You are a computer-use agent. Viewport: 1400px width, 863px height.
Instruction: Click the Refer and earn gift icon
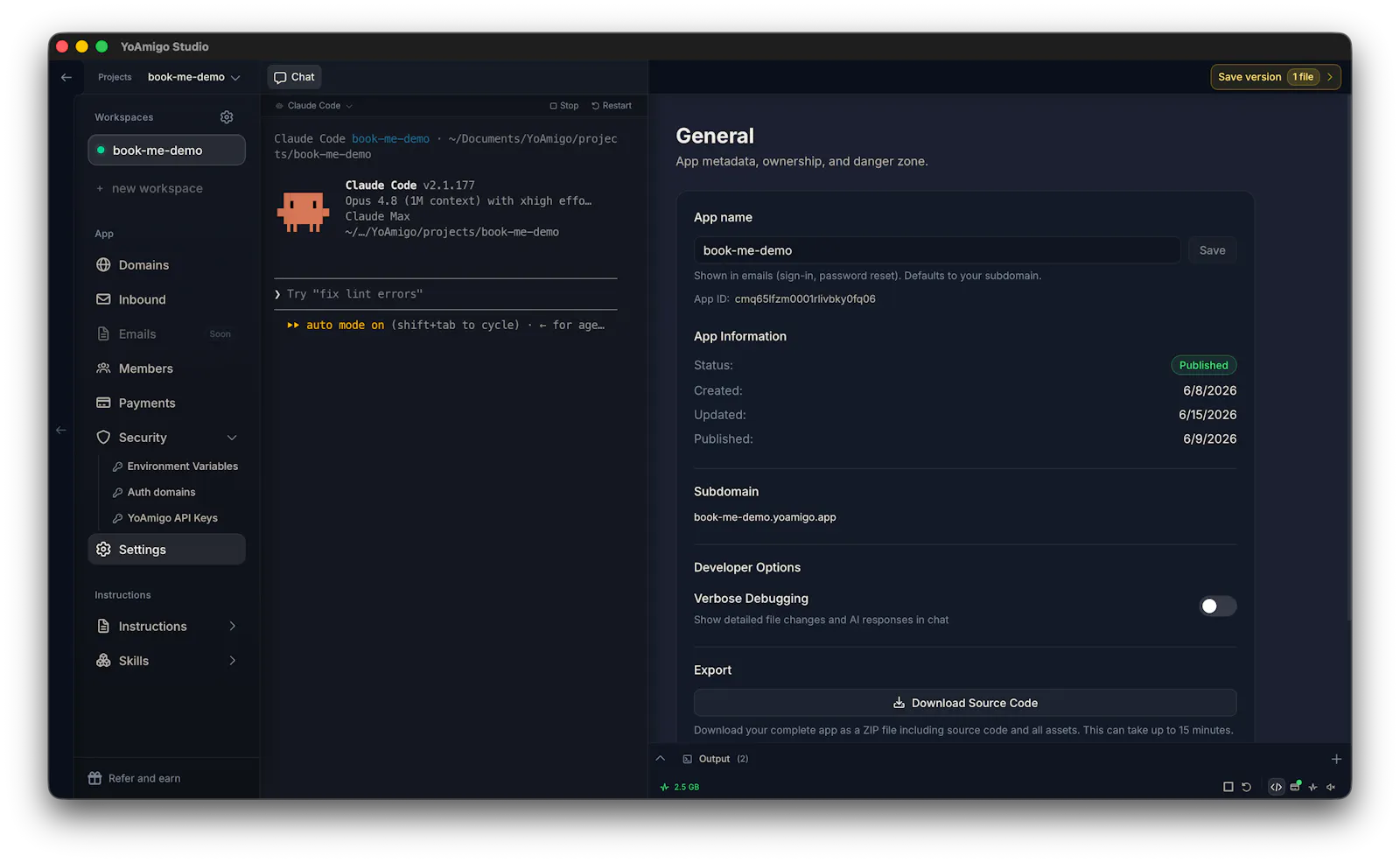click(95, 778)
